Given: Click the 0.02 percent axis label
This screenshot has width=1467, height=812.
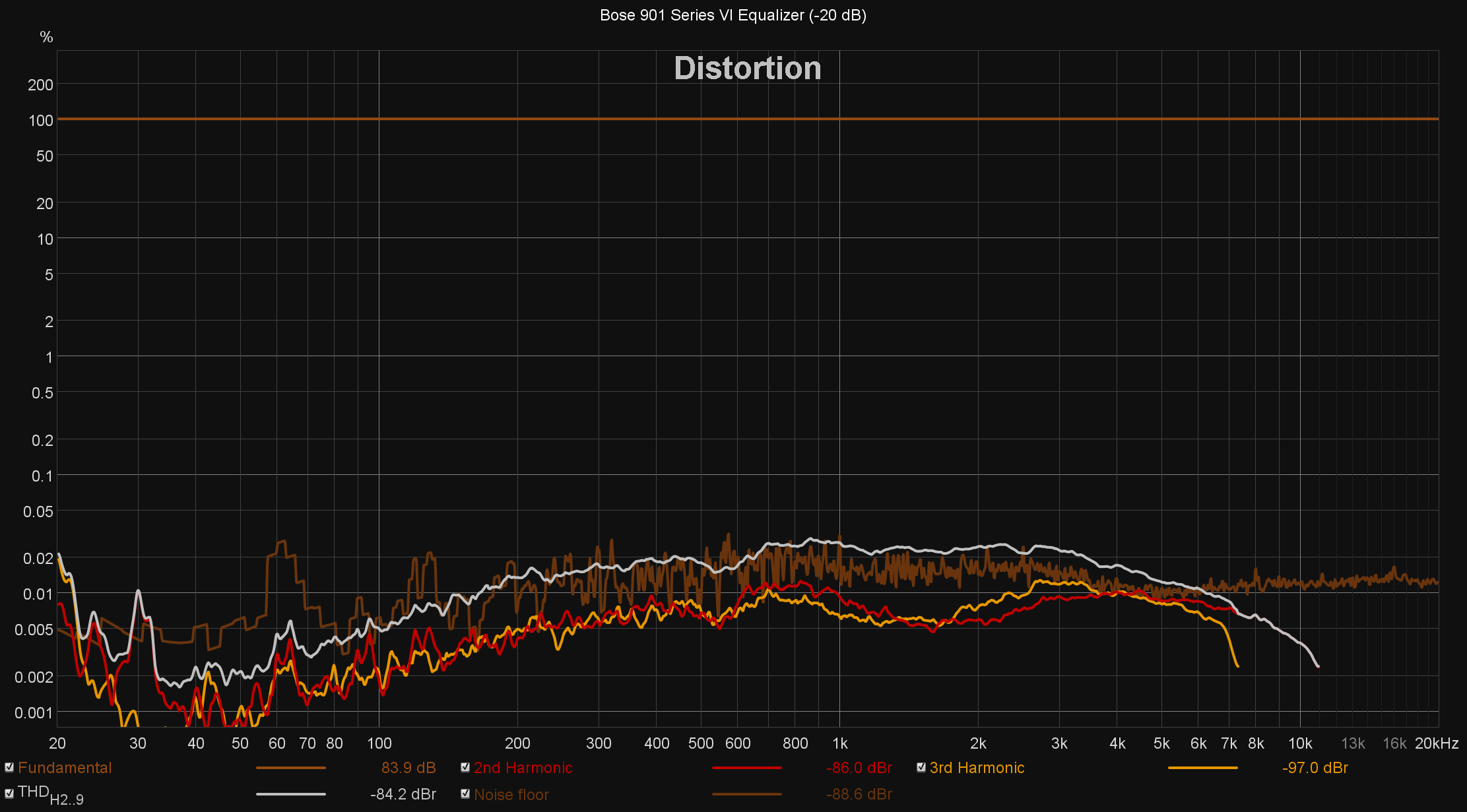Looking at the screenshot, I should [x=38, y=559].
